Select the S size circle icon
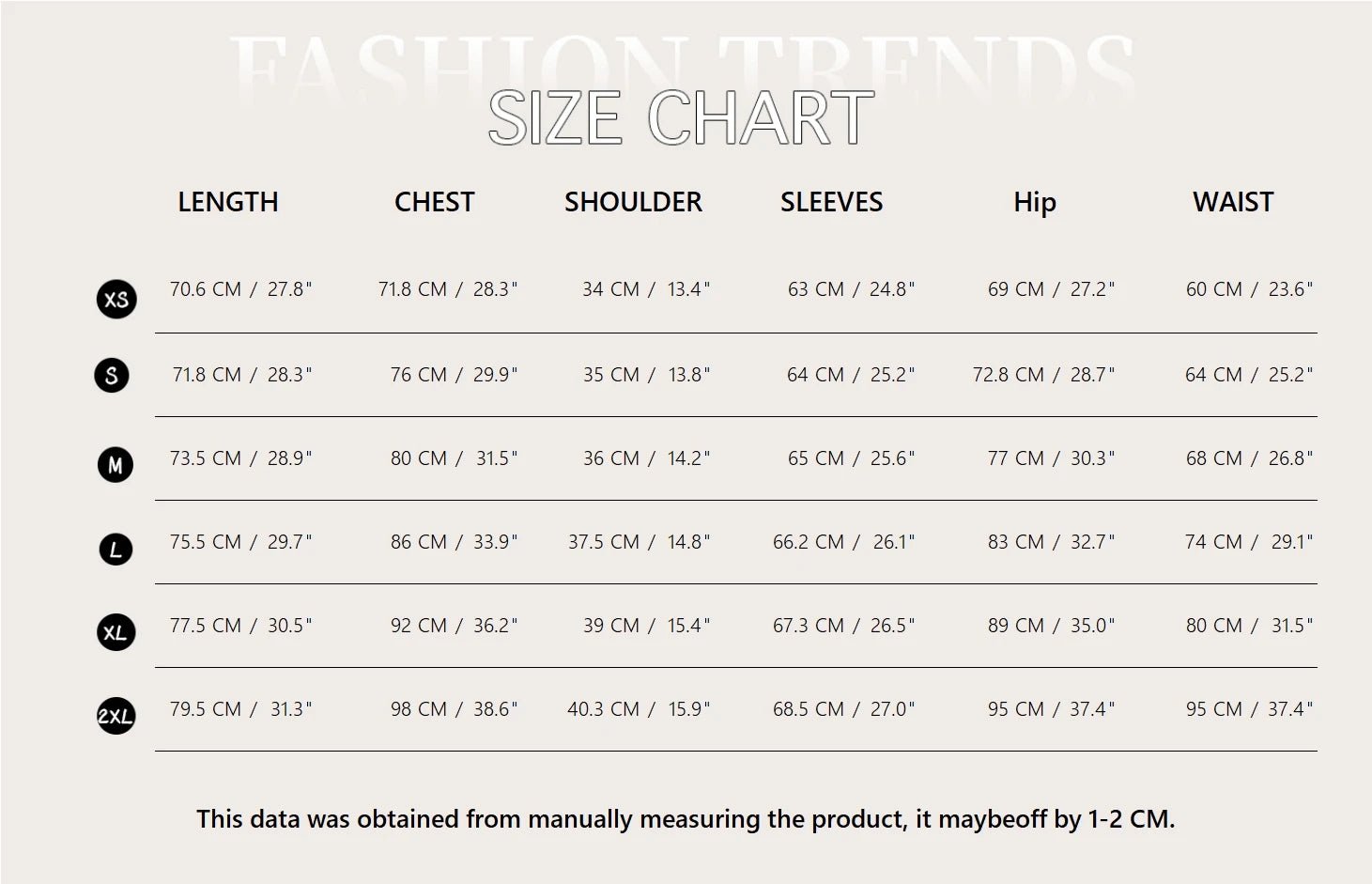Image resolution: width=1372 pixels, height=884 pixels. point(112,376)
